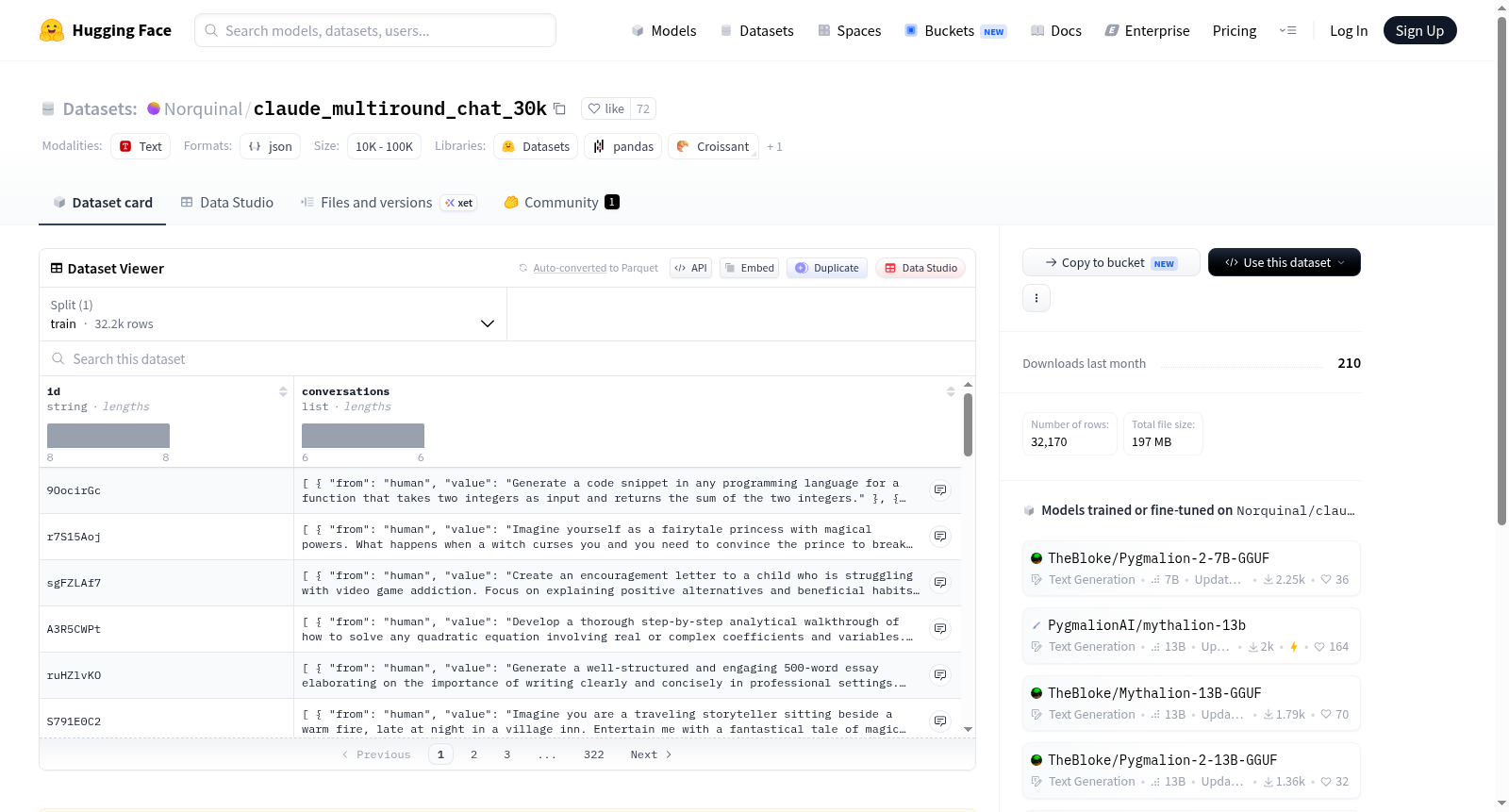Open chat preview icon for row S791E0C2
This screenshot has width=1509, height=812.
pos(940,721)
